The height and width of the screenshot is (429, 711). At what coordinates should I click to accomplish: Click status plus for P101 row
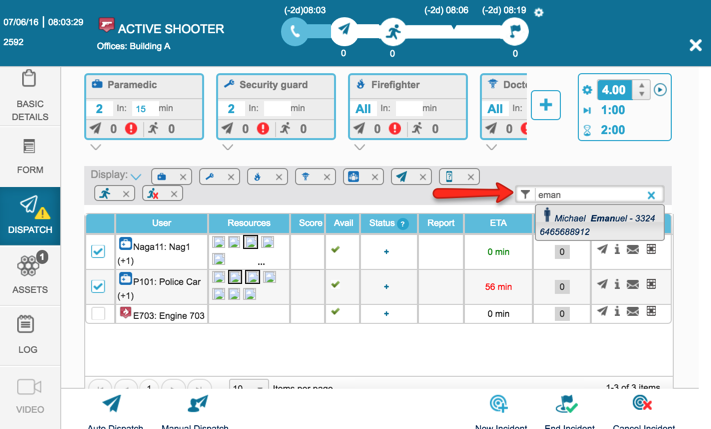tap(386, 287)
